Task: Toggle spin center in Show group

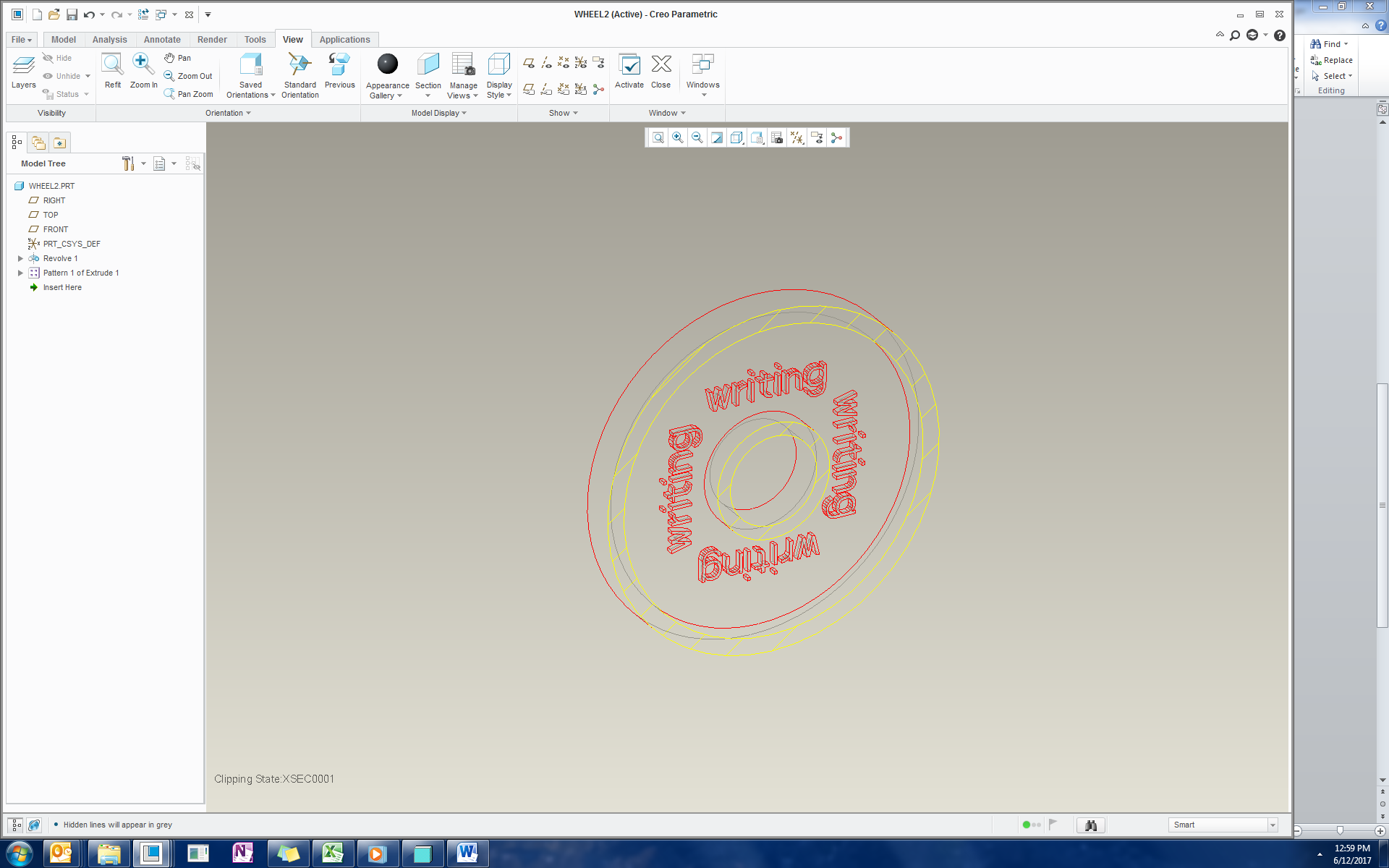Action: coord(598,89)
